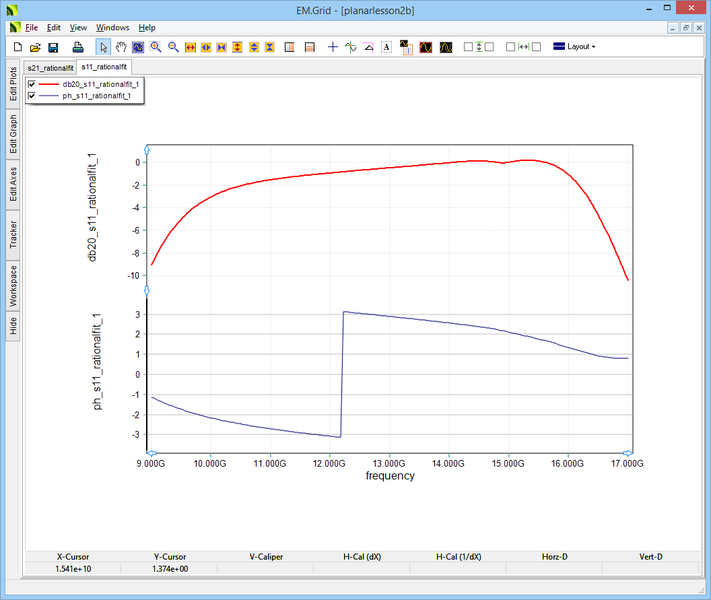The image size is (711, 600).
Task: Click the crosshair cursor tool
Action: point(333,47)
